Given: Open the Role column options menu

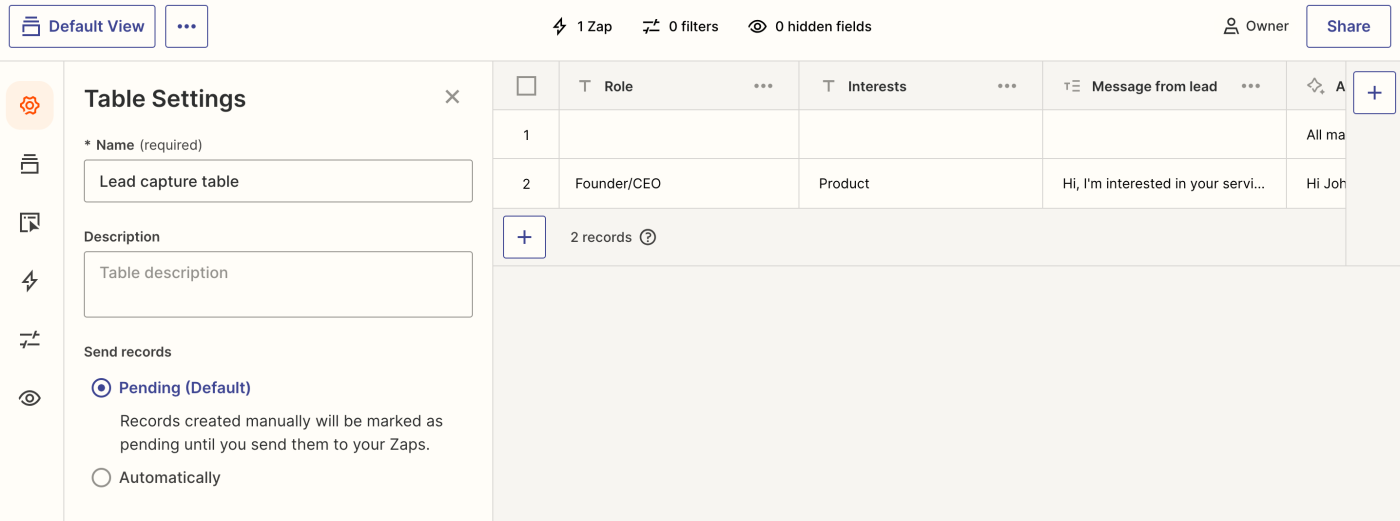Looking at the screenshot, I should [763, 86].
